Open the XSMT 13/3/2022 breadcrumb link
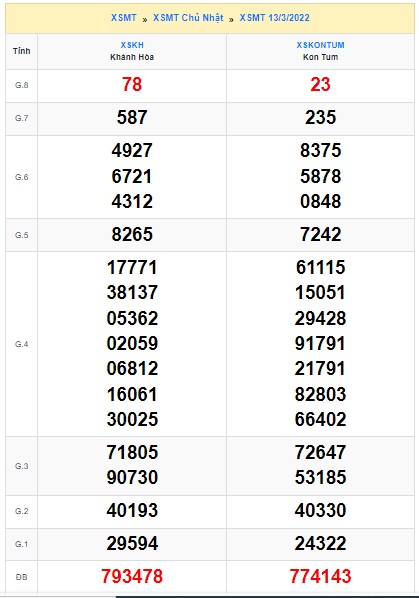 pyautogui.click(x=275, y=18)
